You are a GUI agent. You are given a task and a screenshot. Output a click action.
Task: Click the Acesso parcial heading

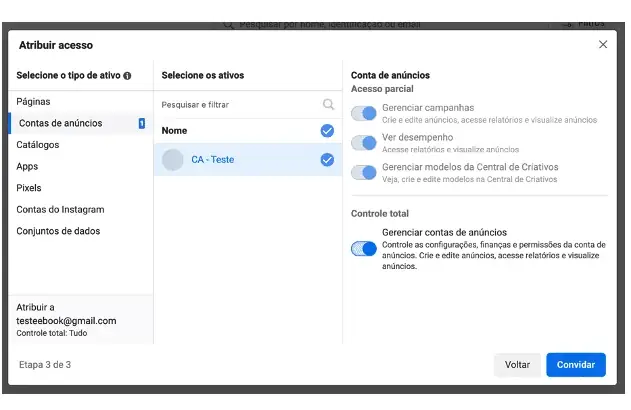(x=382, y=89)
